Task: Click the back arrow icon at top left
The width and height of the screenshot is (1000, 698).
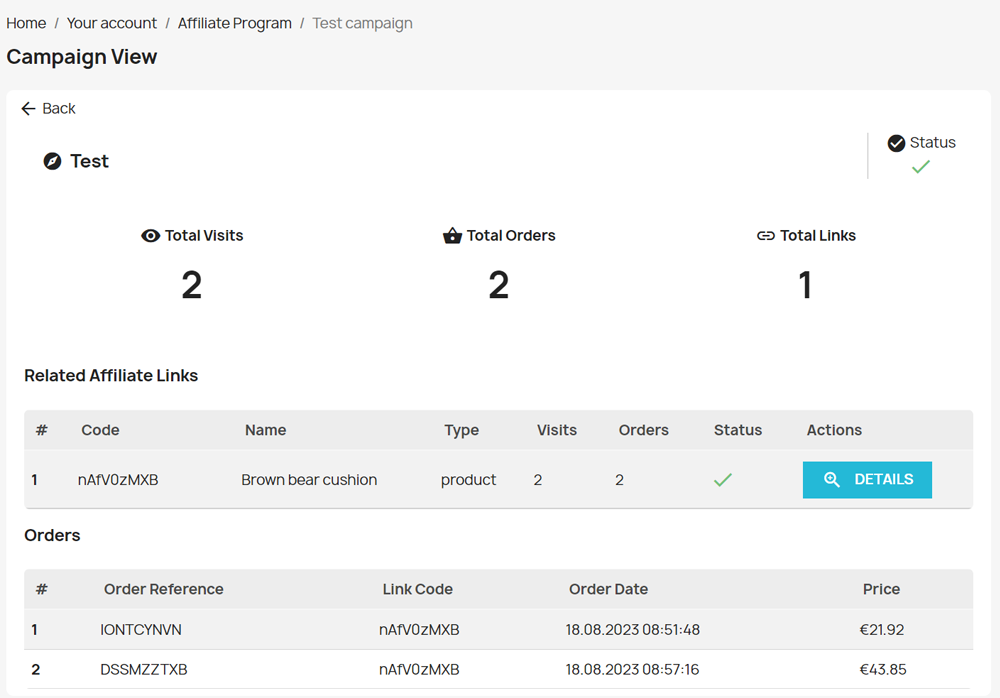Action: 28,108
